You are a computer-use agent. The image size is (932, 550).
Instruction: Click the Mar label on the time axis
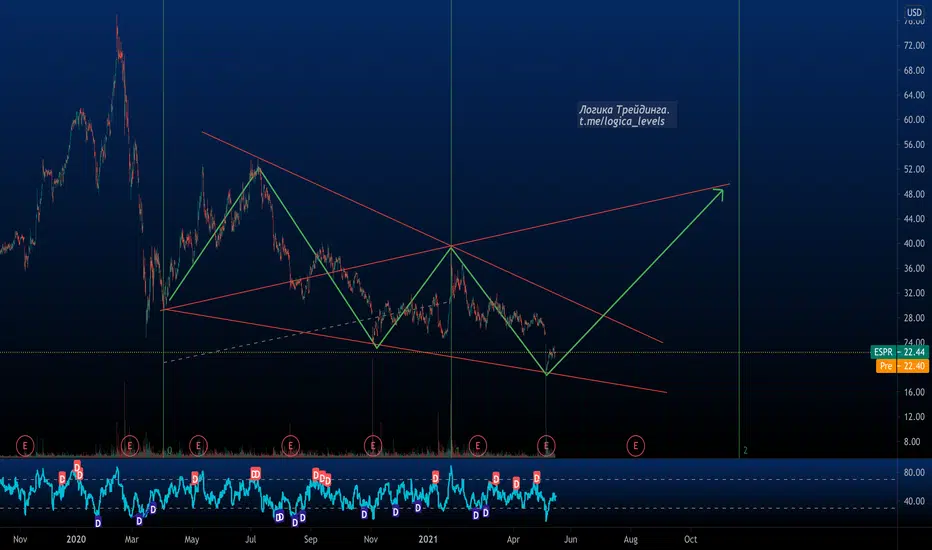pyautogui.click(x=131, y=539)
